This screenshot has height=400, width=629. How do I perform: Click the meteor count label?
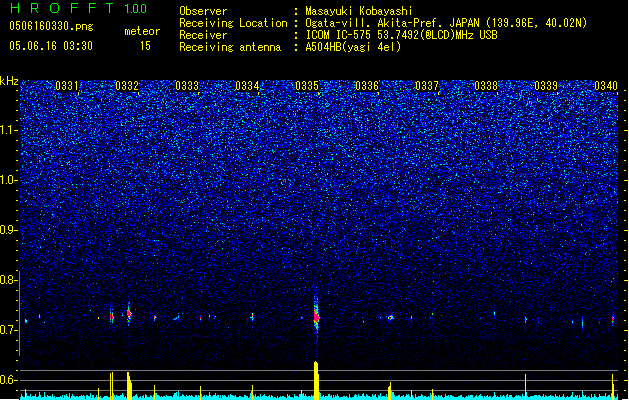pyautogui.click(x=142, y=31)
